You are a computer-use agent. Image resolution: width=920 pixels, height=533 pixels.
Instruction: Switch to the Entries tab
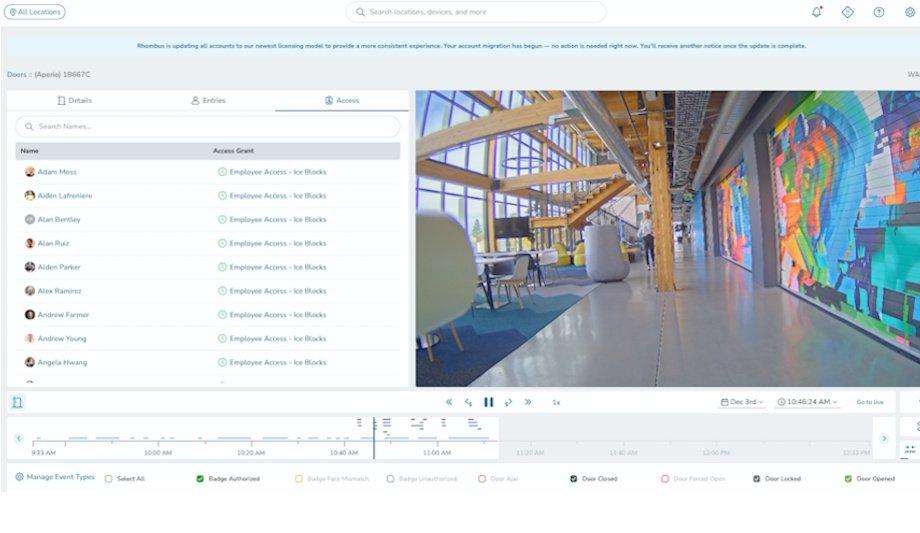(x=208, y=100)
